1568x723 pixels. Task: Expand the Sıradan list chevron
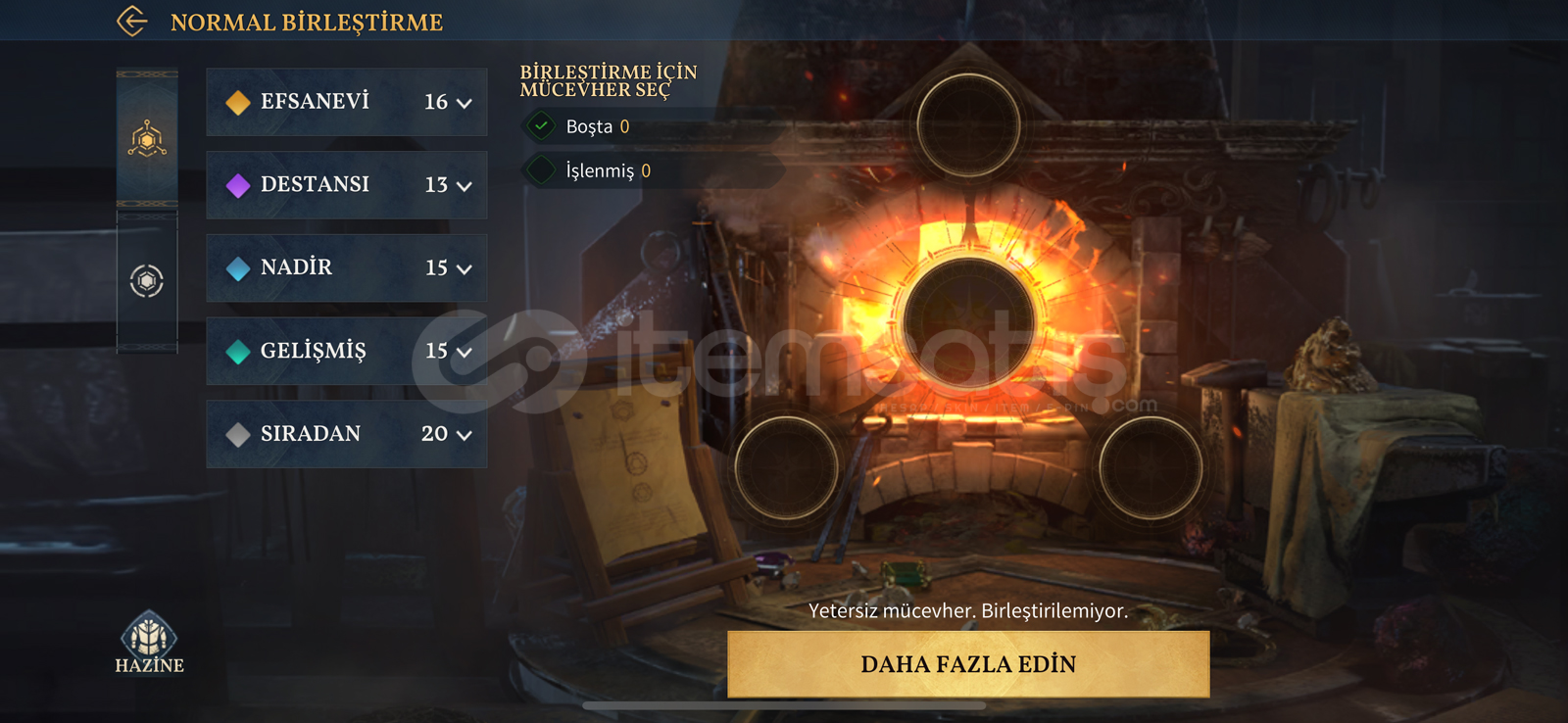[x=465, y=435]
